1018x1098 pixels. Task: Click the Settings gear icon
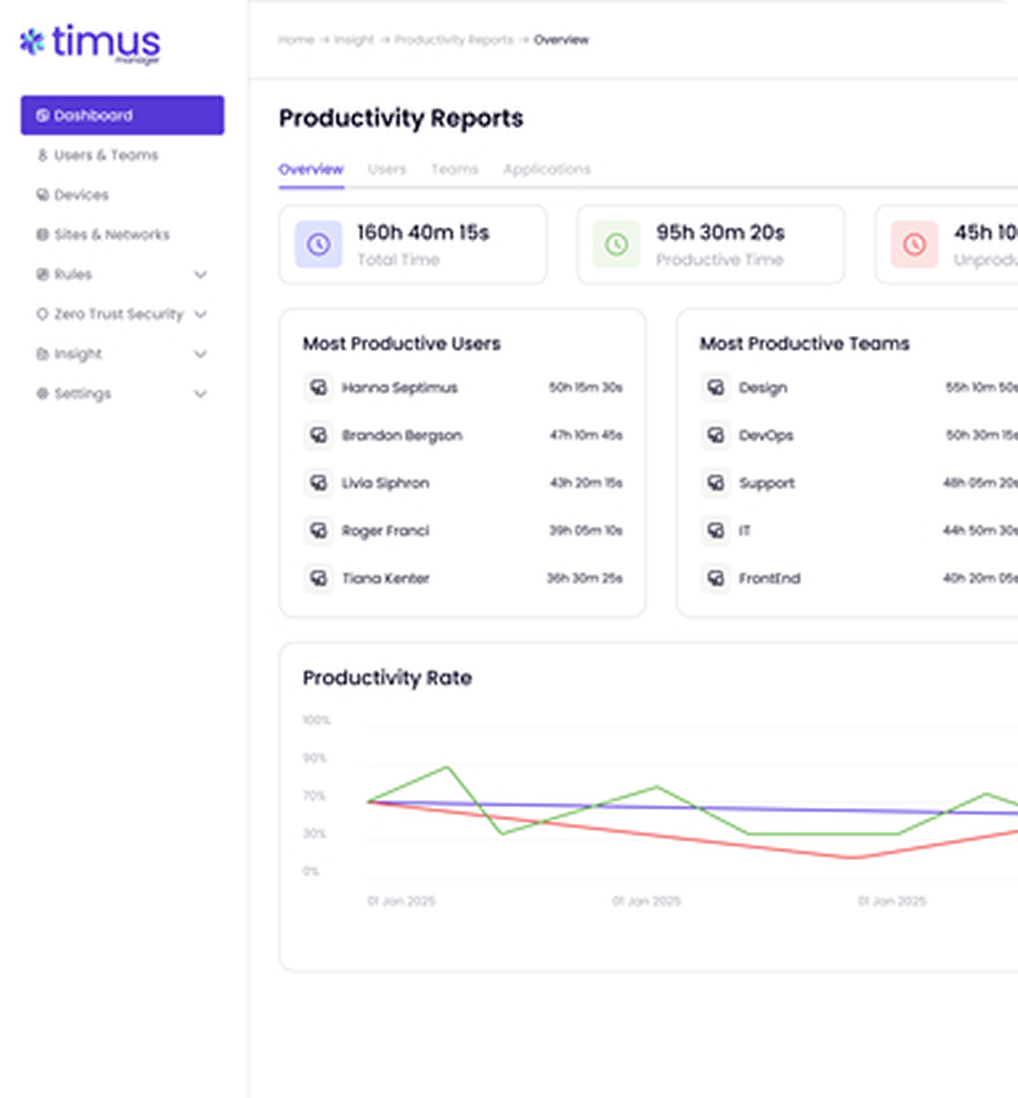click(x=43, y=394)
